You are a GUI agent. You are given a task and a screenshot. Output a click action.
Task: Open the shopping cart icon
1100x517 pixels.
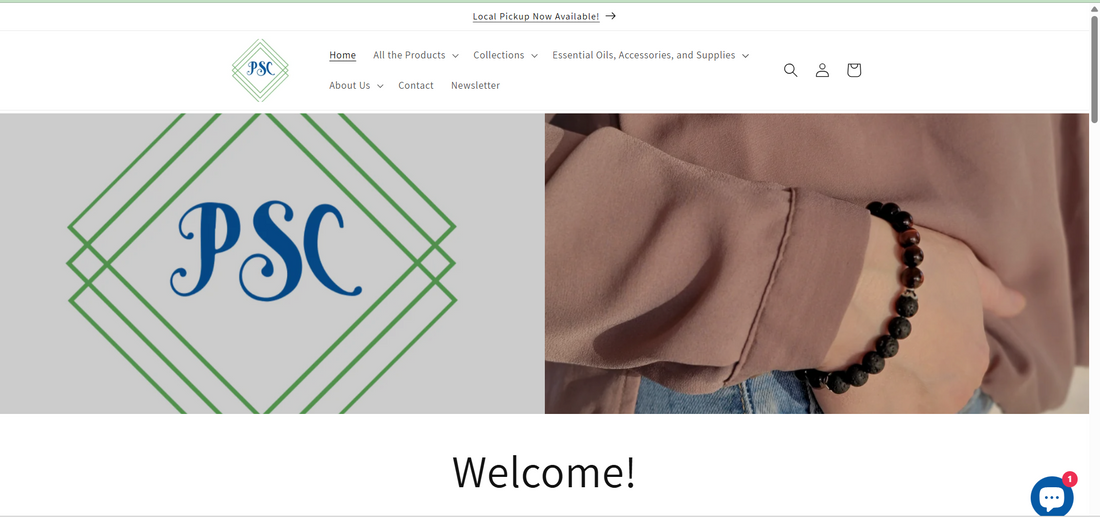pos(854,70)
